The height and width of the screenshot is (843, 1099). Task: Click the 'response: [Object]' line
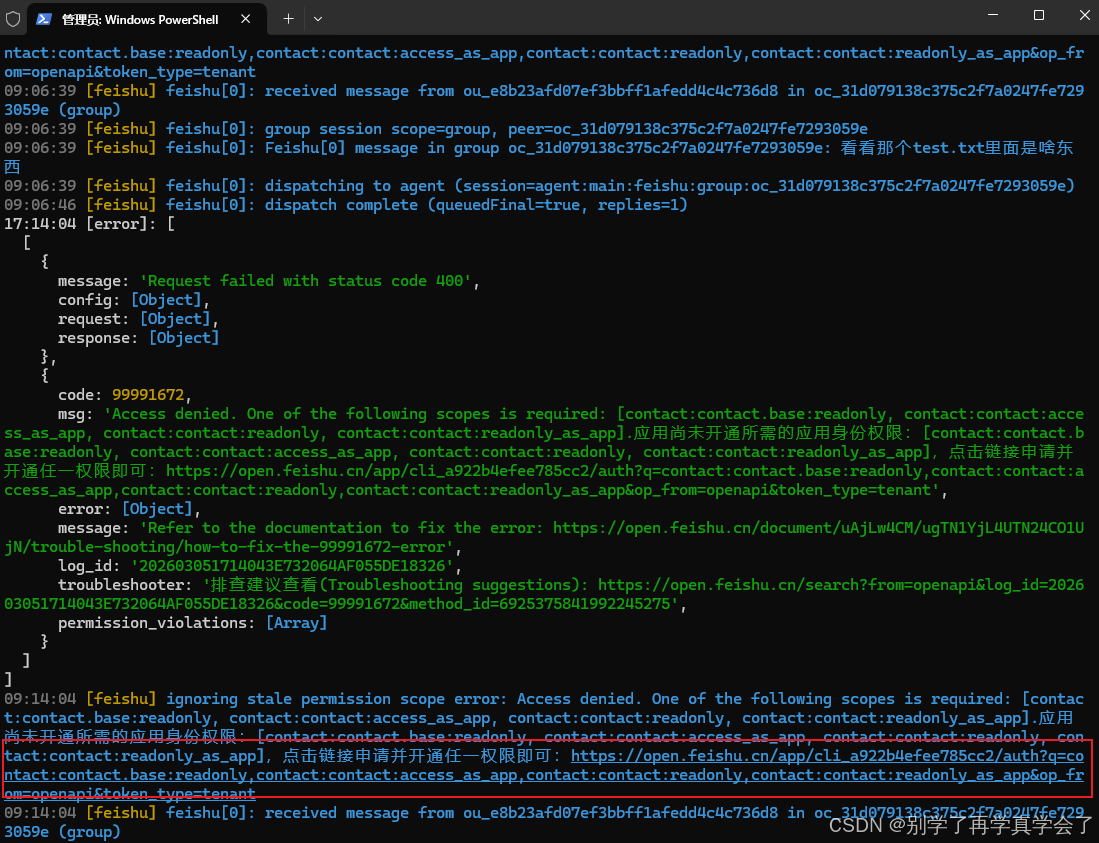pyautogui.click(x=139, y=338)
